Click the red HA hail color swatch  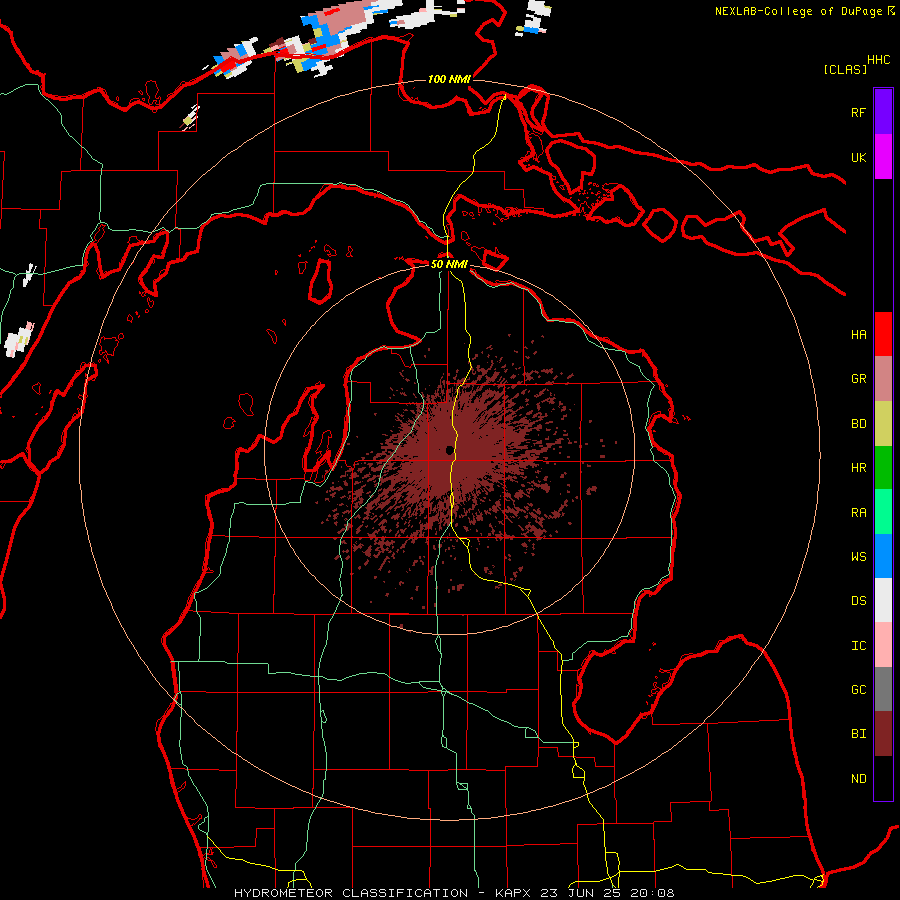[x=883, y=334]
